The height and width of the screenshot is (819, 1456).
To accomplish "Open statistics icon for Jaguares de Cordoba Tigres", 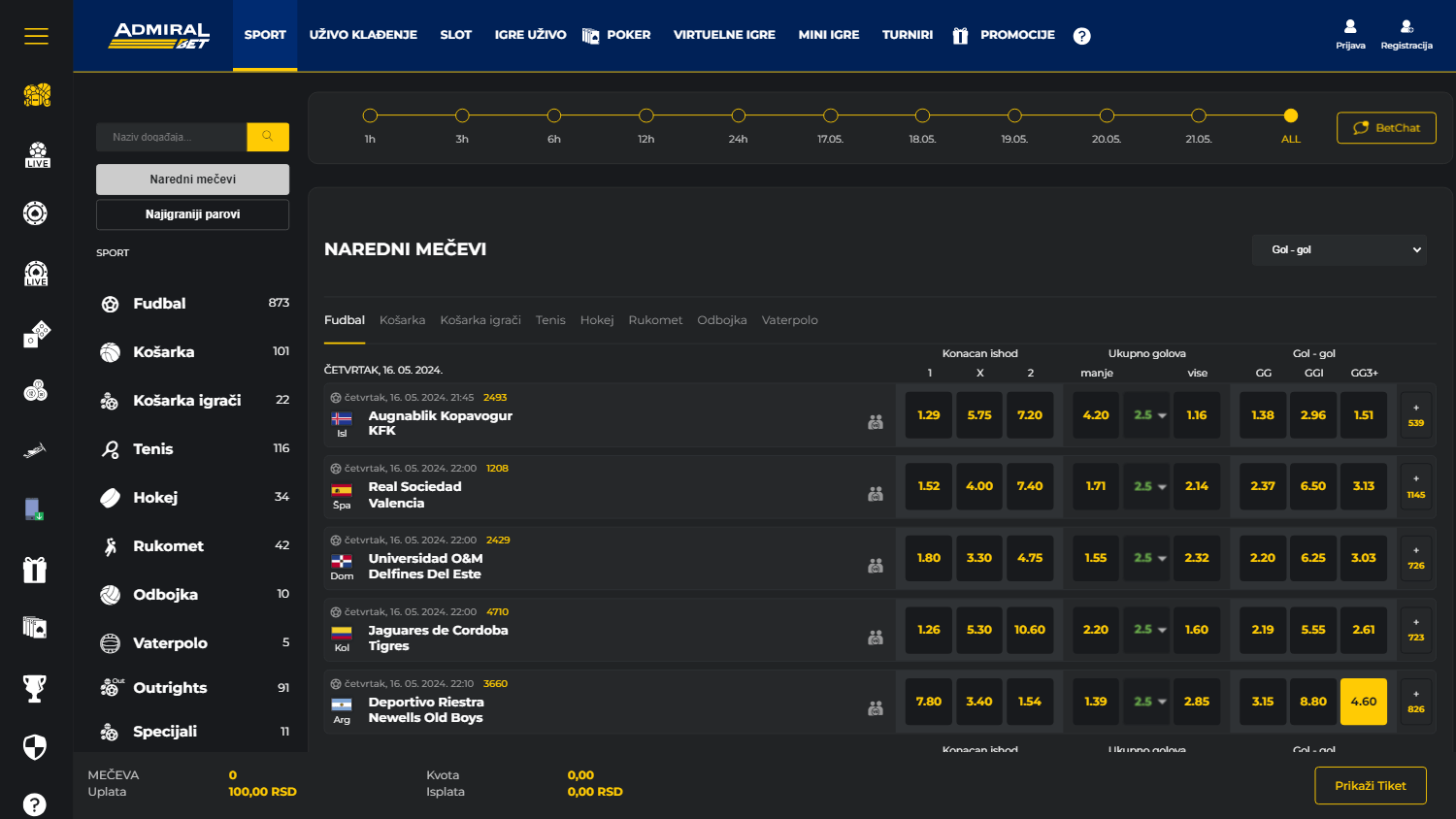I will [876, 638].
